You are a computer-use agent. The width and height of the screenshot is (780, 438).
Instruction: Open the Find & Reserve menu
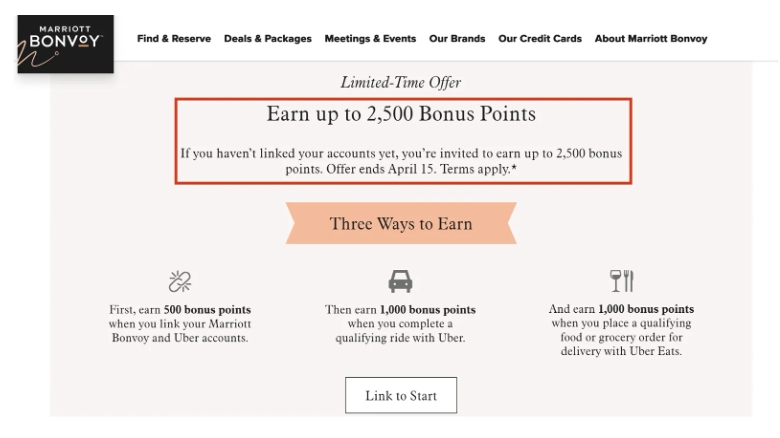pos(174,38)
